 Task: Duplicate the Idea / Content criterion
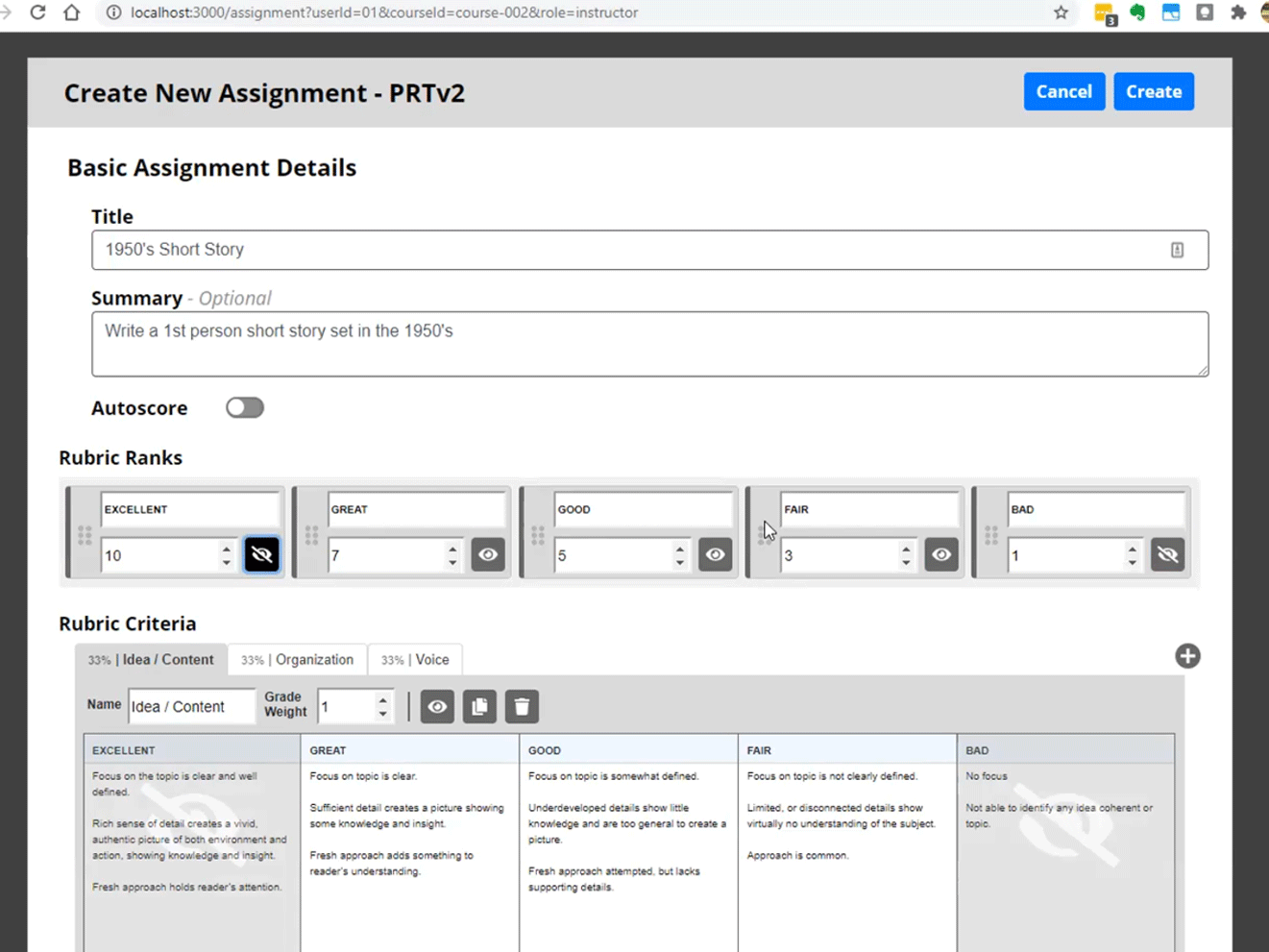(x=479, y=707)
